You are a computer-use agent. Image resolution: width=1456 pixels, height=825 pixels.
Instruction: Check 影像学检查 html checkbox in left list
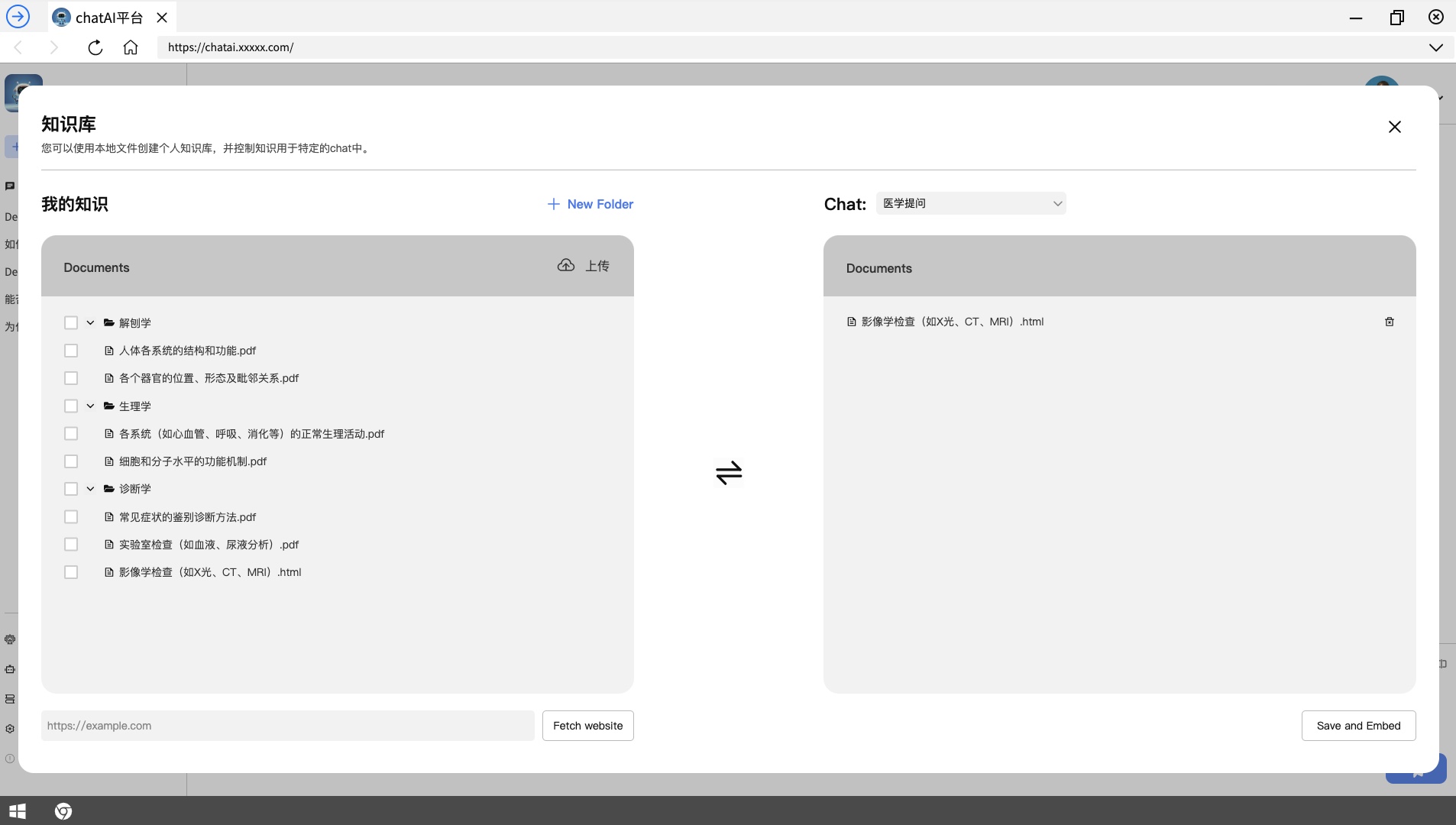[x=71, y=572]
